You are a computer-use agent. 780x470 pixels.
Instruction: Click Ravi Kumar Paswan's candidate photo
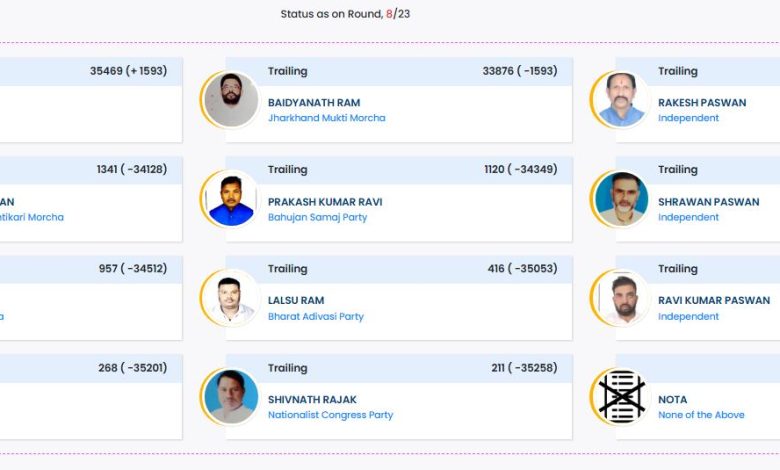(x=621, y=298)
